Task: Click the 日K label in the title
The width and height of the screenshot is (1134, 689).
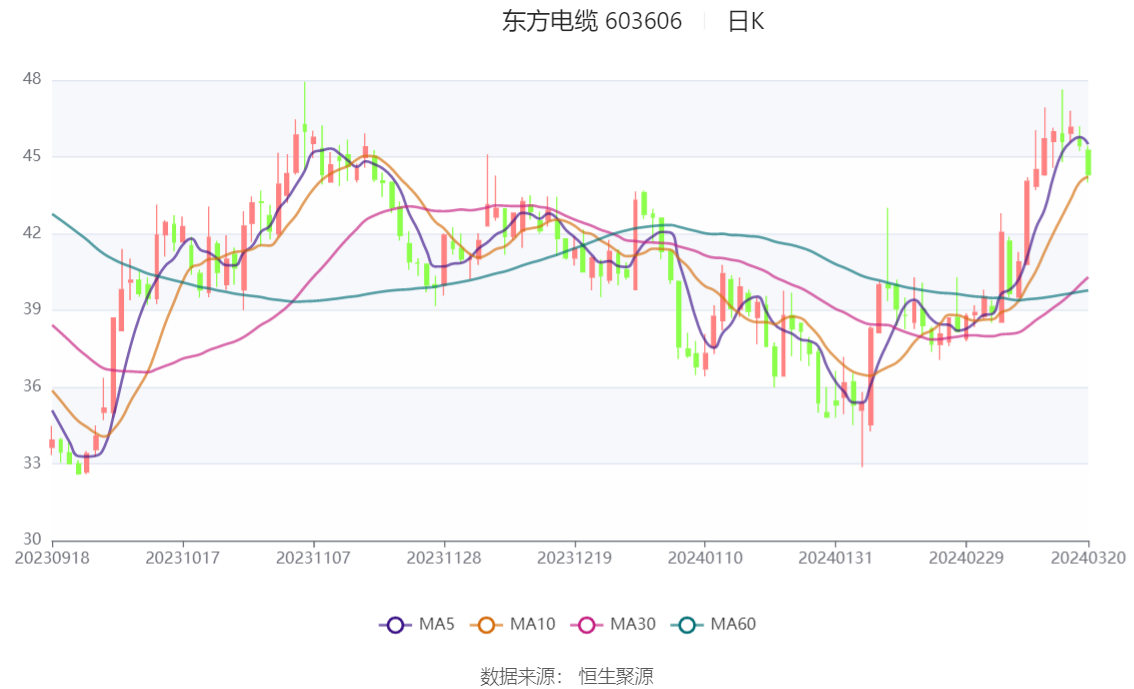Action: (x=746, y=21)
